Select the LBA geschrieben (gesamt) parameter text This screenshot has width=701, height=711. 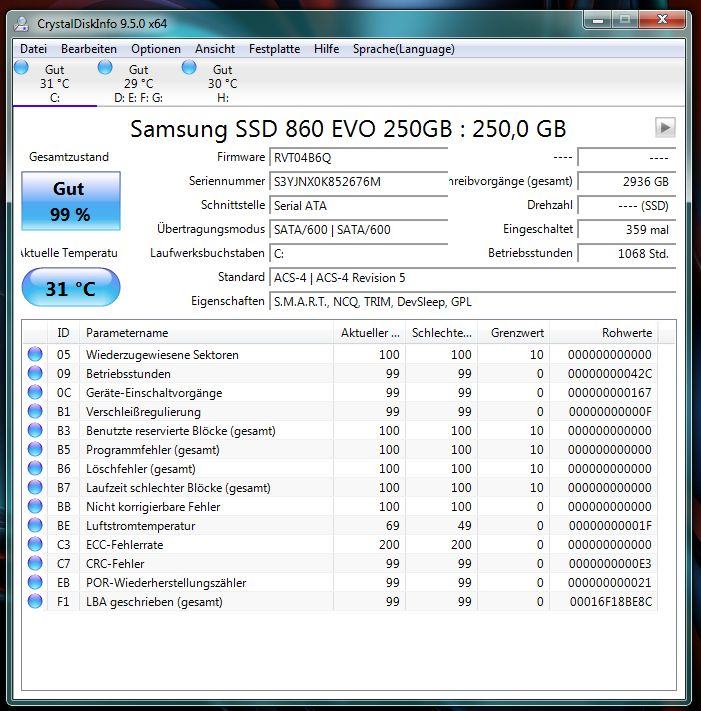point(154,602)
